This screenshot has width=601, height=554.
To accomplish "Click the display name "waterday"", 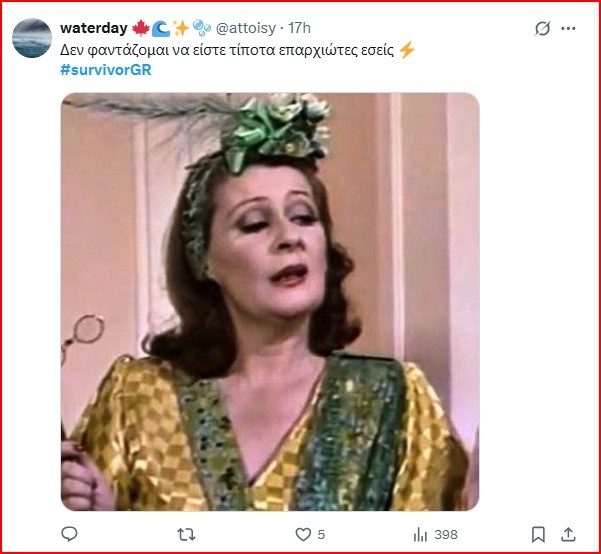I will point(93,28).
